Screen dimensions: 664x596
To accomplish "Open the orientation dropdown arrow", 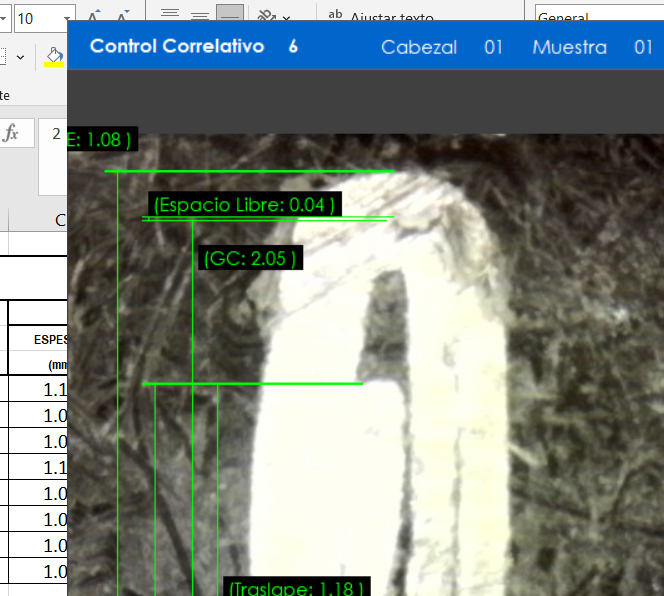I will [287, 17].
